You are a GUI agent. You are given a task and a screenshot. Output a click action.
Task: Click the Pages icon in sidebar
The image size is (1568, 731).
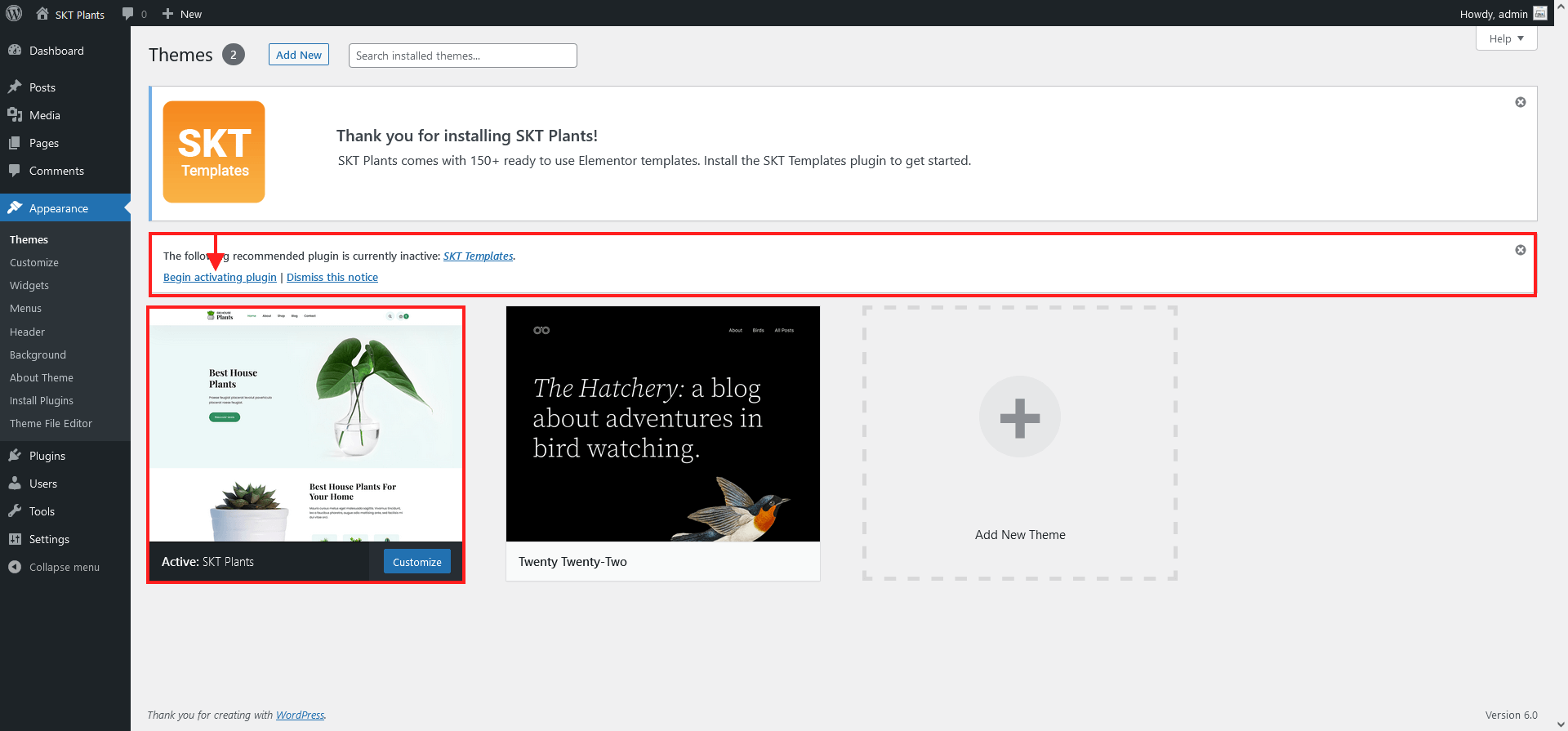pos(15,142)
